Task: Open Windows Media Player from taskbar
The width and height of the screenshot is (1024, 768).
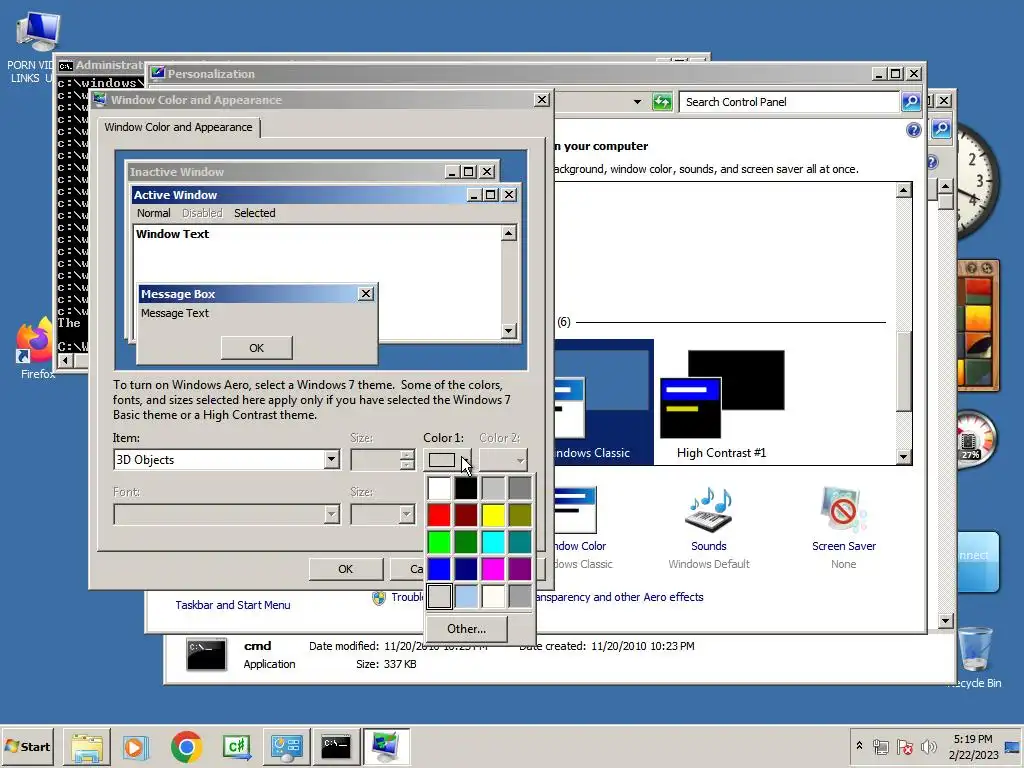Action: pos(135,747)
